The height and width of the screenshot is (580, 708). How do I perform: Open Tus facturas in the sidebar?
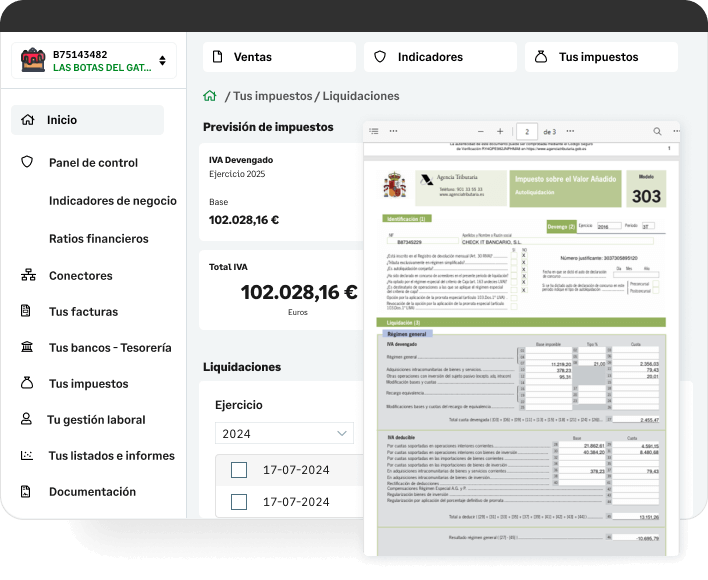(83, 312)
